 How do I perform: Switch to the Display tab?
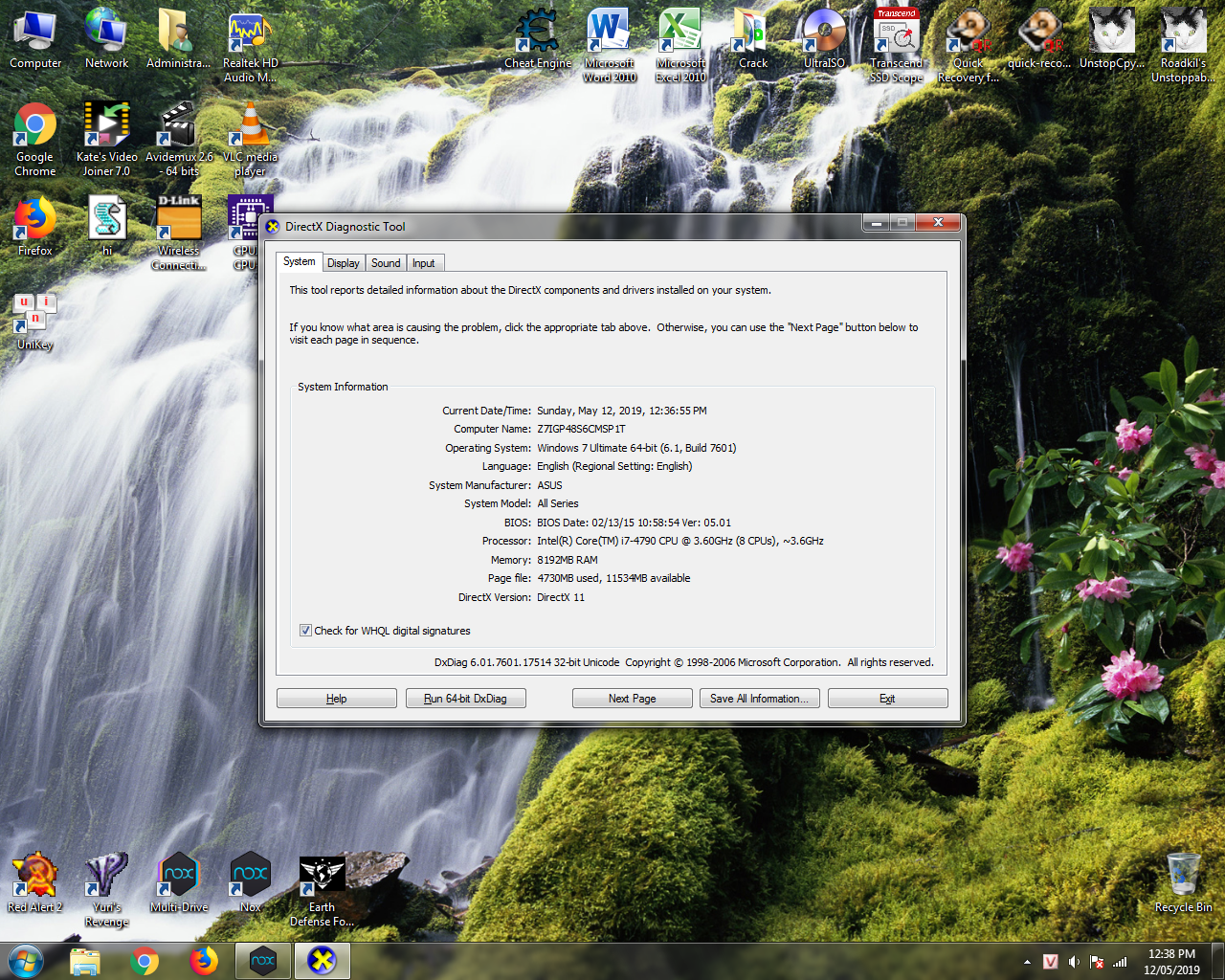(x=344, y=263)
